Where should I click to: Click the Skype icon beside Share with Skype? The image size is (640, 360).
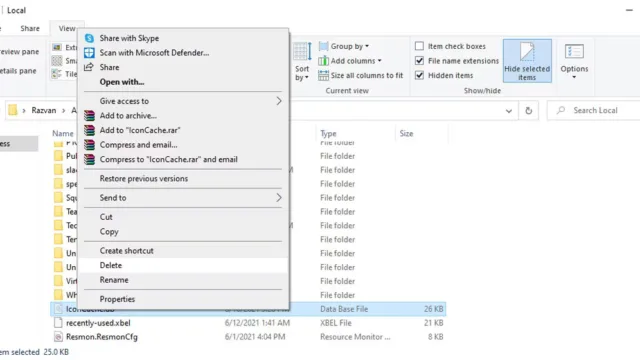89,38
